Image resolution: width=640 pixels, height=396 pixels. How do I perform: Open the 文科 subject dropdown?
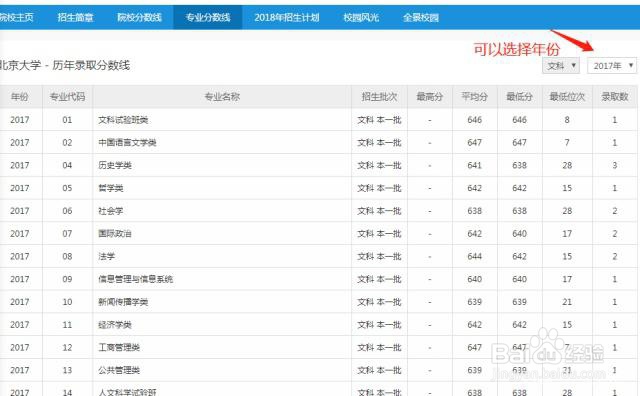[561, 66]
